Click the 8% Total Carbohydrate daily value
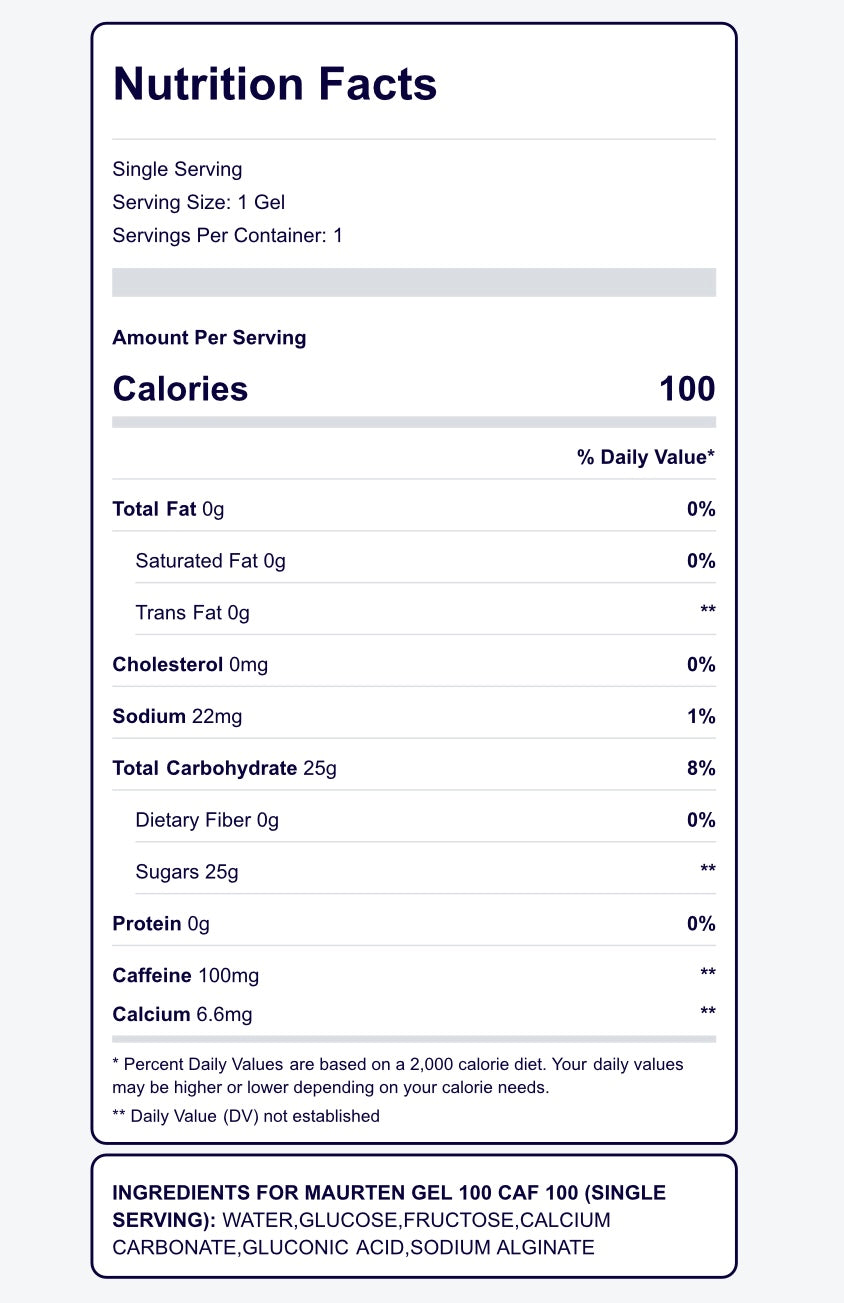844x1303 pixels. click(x=702, y=769)
